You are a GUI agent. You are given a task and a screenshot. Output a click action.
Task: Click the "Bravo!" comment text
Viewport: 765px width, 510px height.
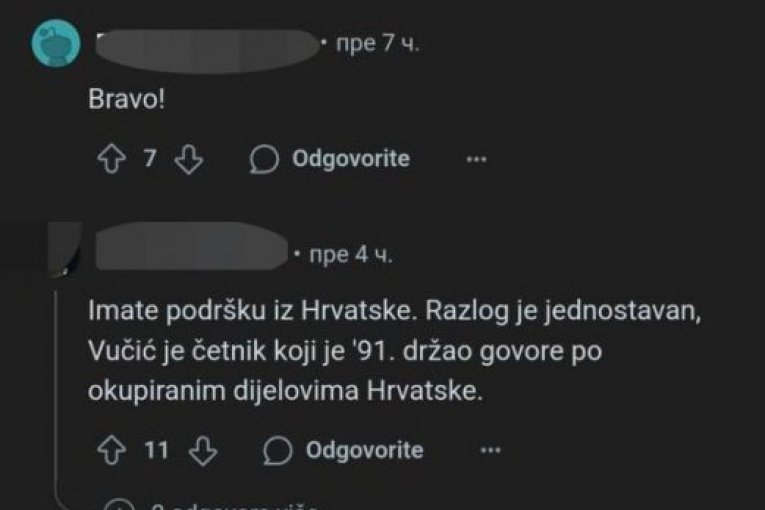coord(126,99)
